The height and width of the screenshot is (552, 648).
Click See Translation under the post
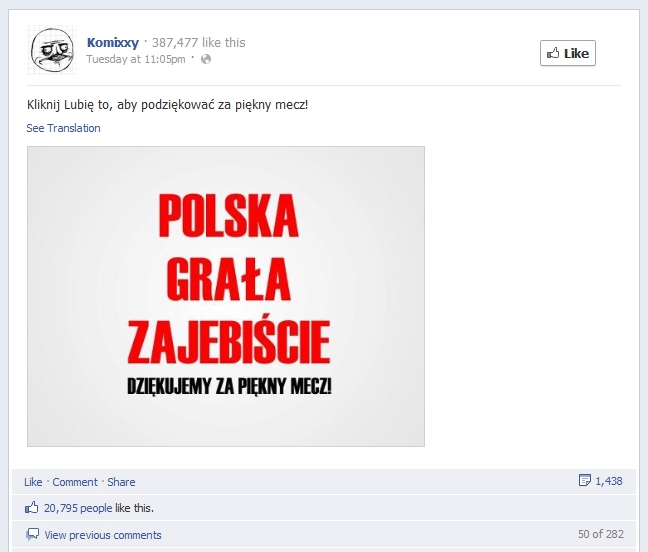(63, 128)
